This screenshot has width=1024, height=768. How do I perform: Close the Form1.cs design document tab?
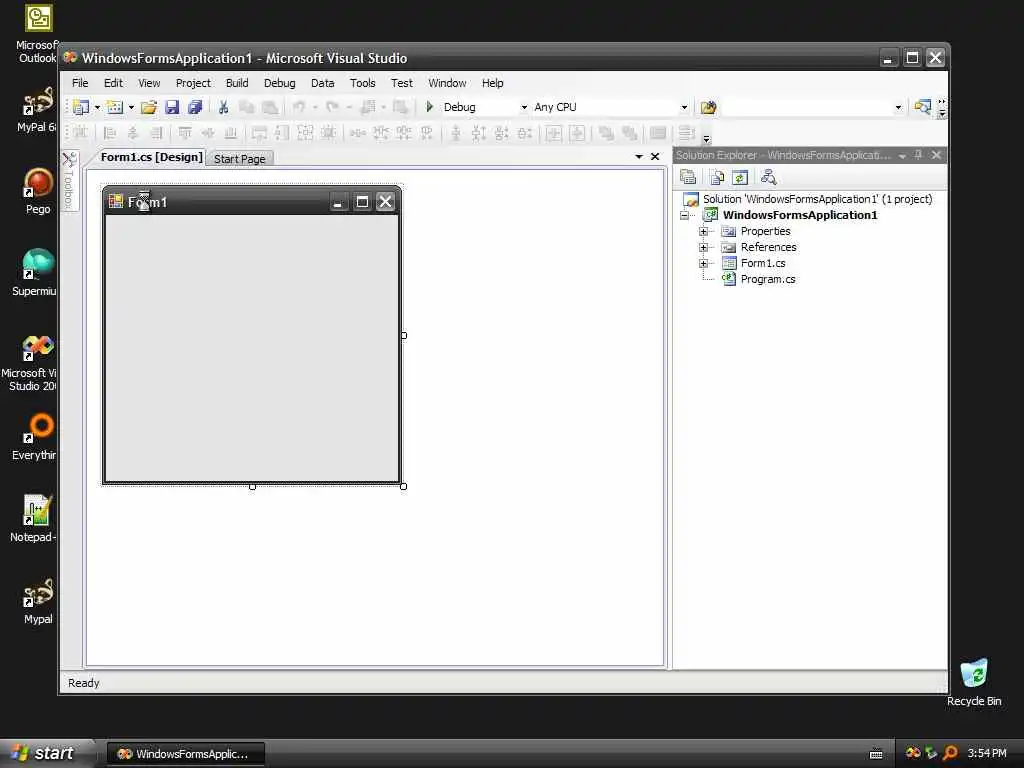point(655,157)
